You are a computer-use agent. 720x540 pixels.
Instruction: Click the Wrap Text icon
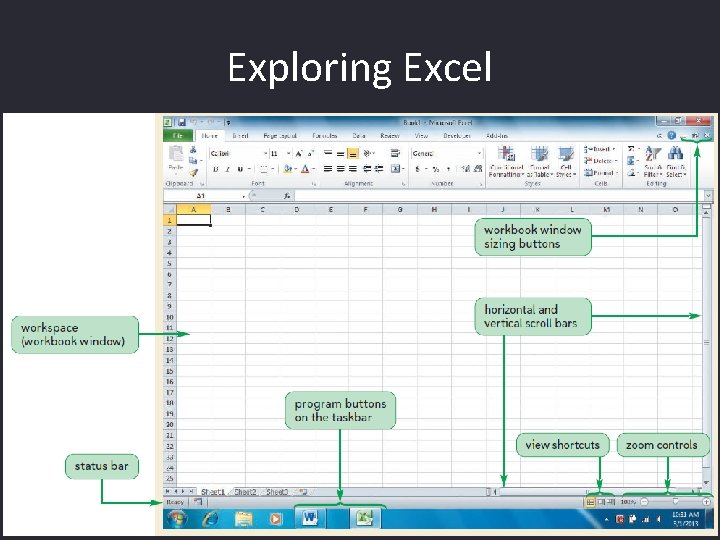click(395, 153)
